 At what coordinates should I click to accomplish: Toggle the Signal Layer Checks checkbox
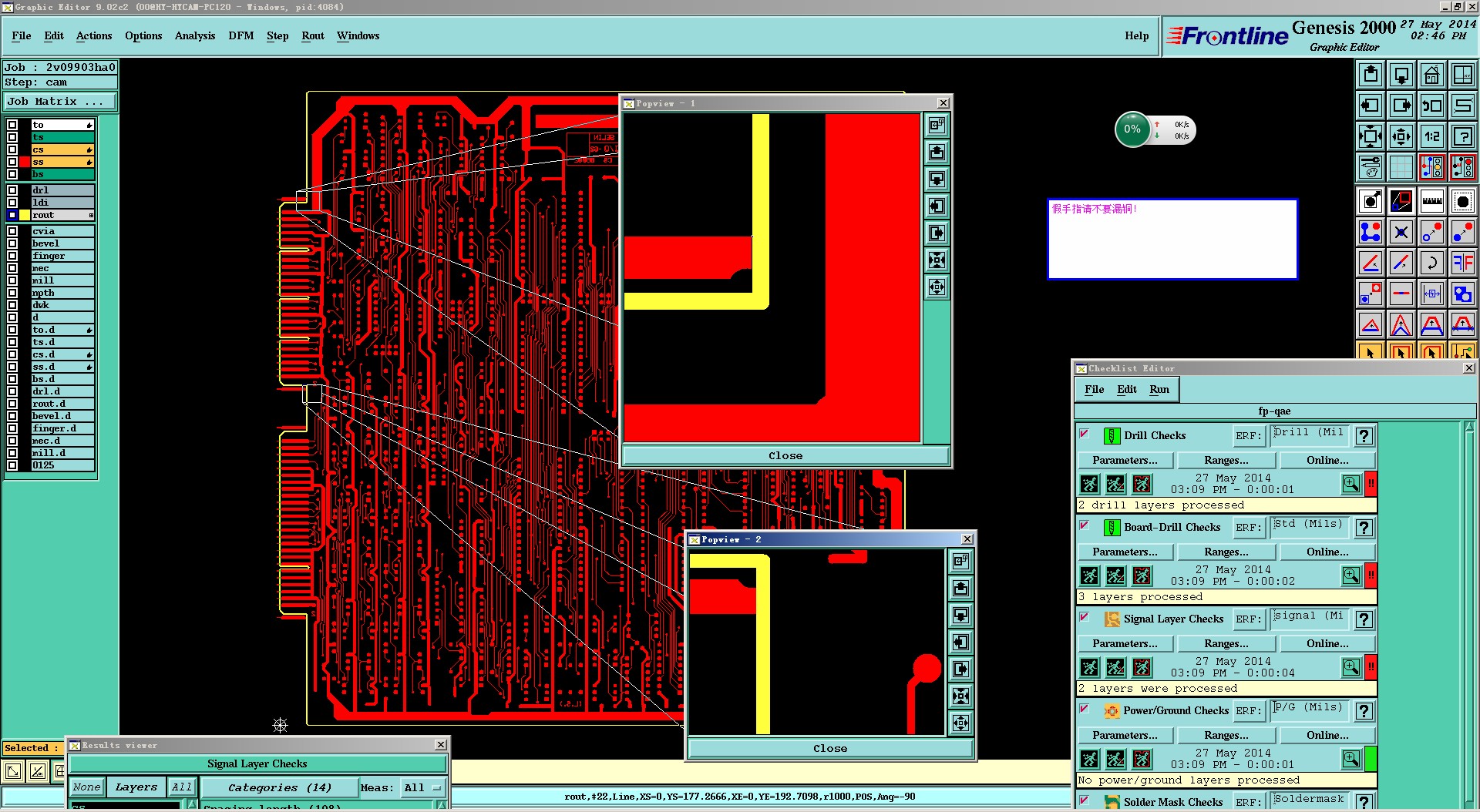pyautogui.click(x=1085, y=617)
